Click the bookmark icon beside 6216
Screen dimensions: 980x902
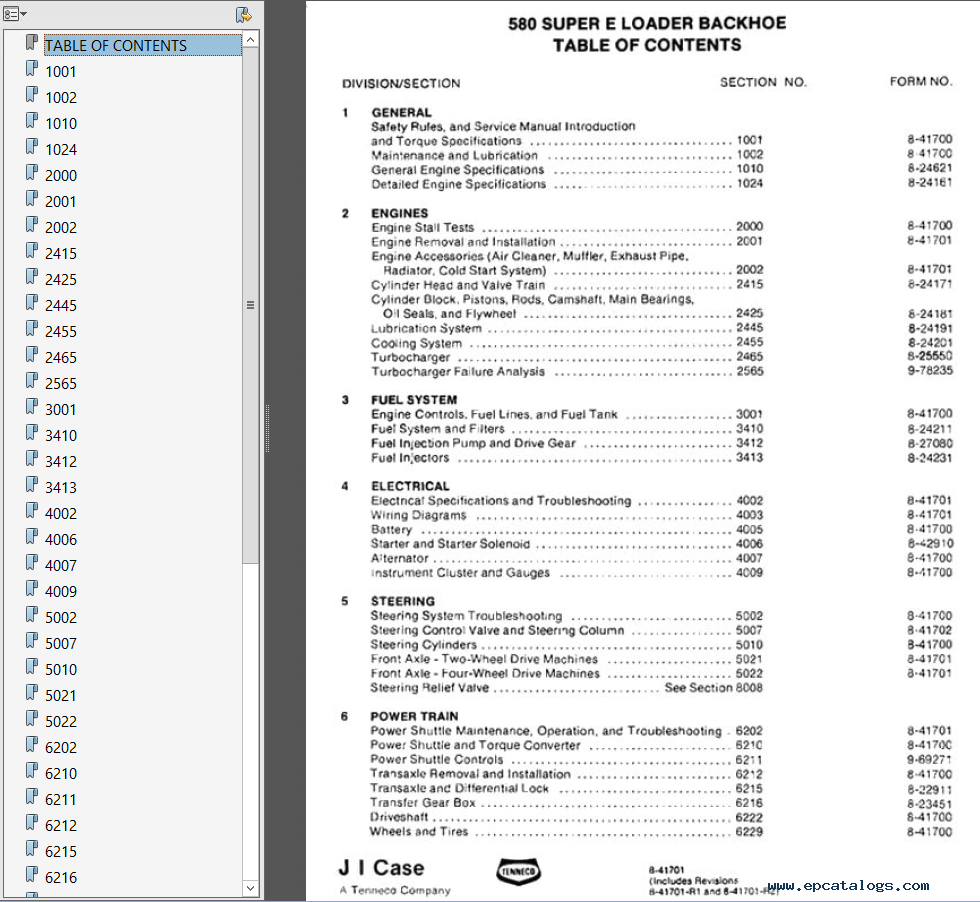(32, 874)
